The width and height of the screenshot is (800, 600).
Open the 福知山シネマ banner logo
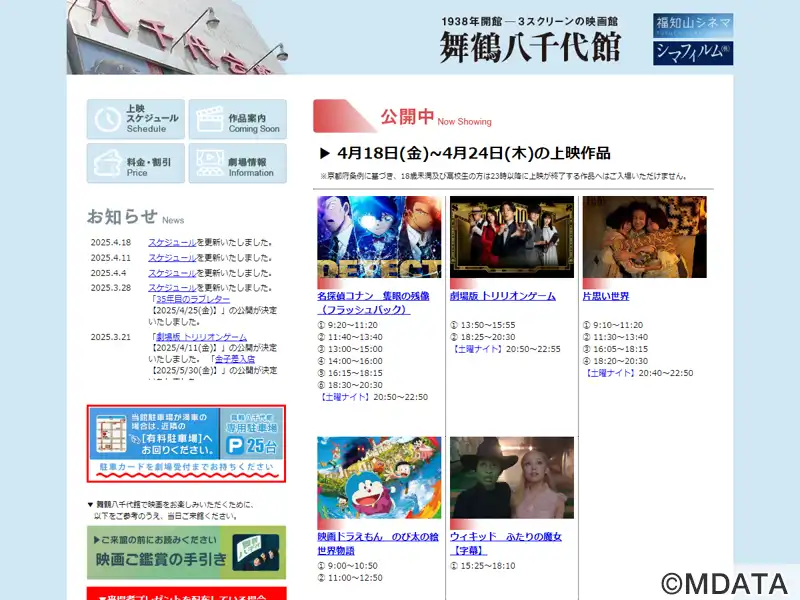(693, 25)
